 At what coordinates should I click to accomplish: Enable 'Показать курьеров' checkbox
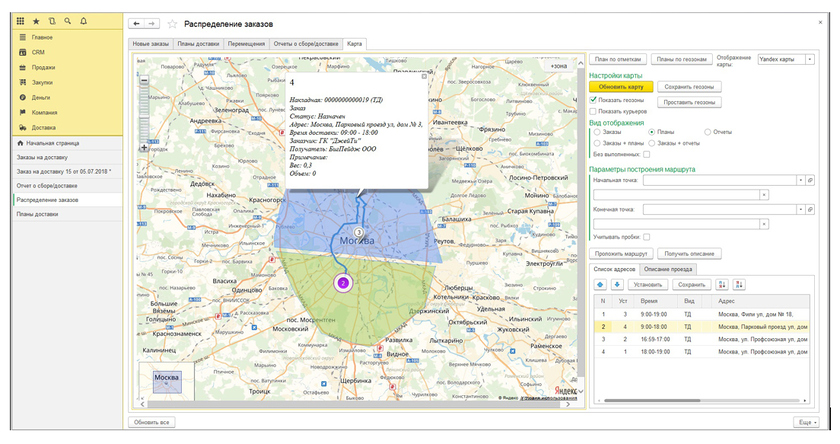pos(593,111)
